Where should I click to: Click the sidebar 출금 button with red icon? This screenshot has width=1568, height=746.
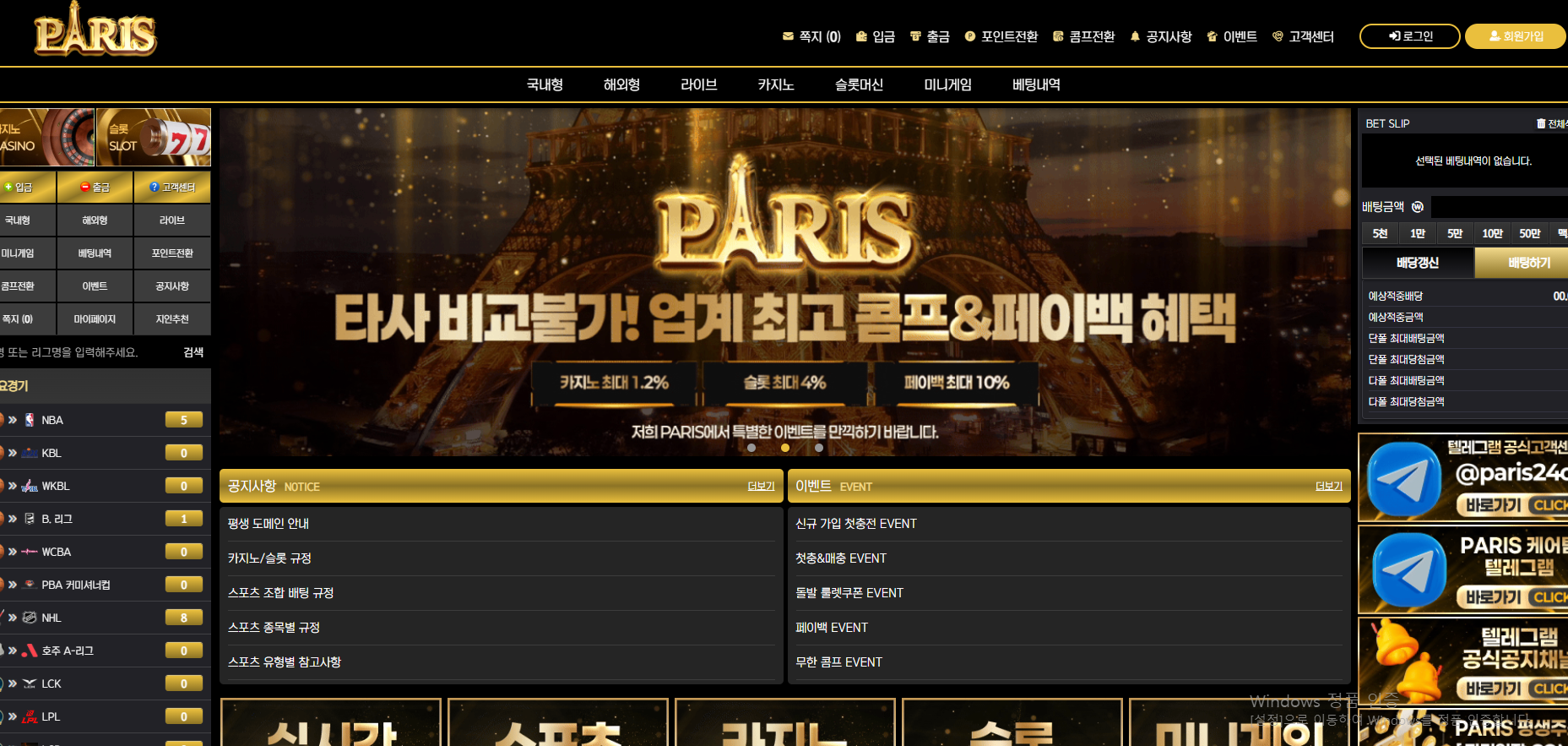pyautogui.click(x=95, y=187)
